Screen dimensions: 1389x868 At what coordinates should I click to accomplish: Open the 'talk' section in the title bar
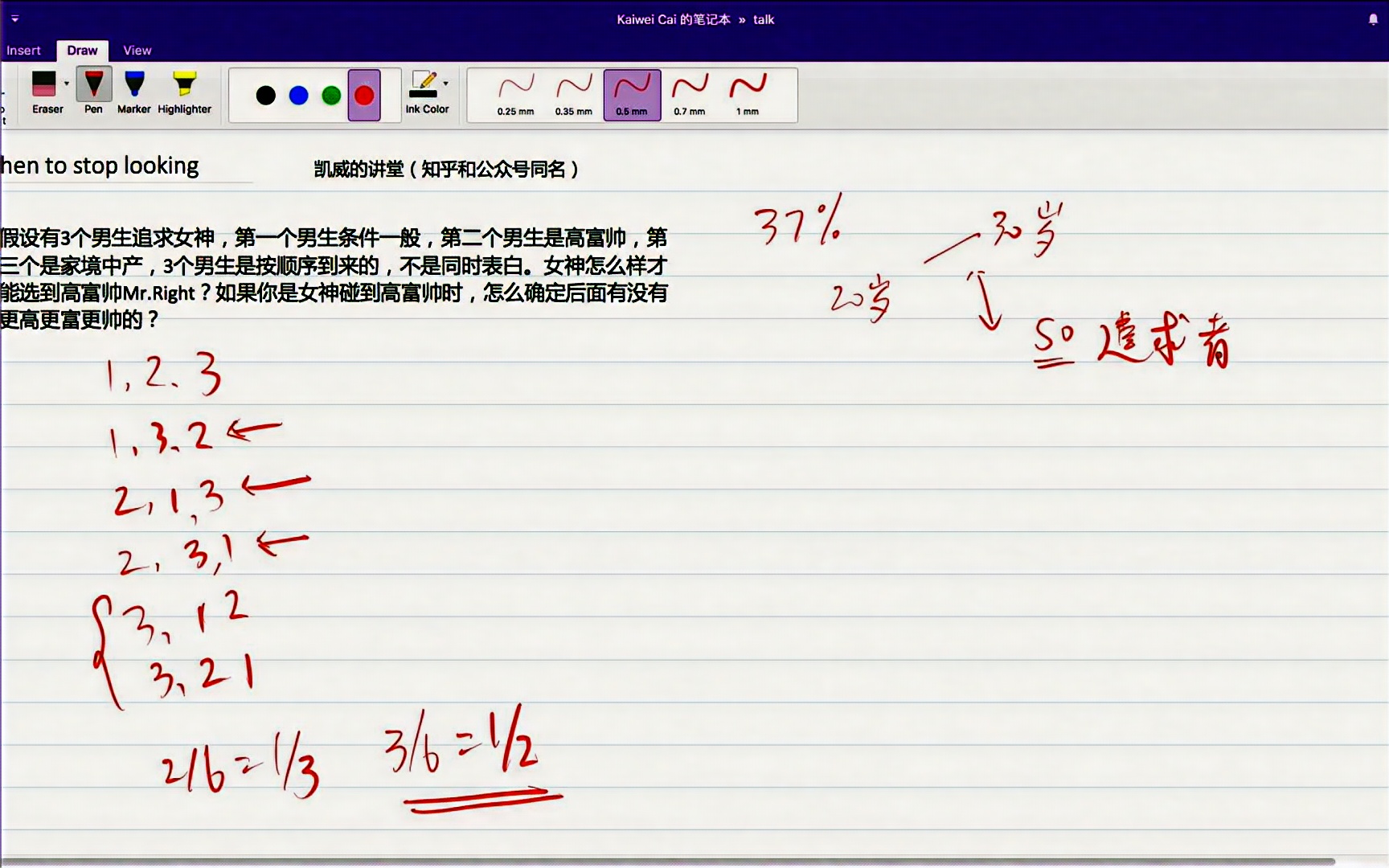coord(763,18)
